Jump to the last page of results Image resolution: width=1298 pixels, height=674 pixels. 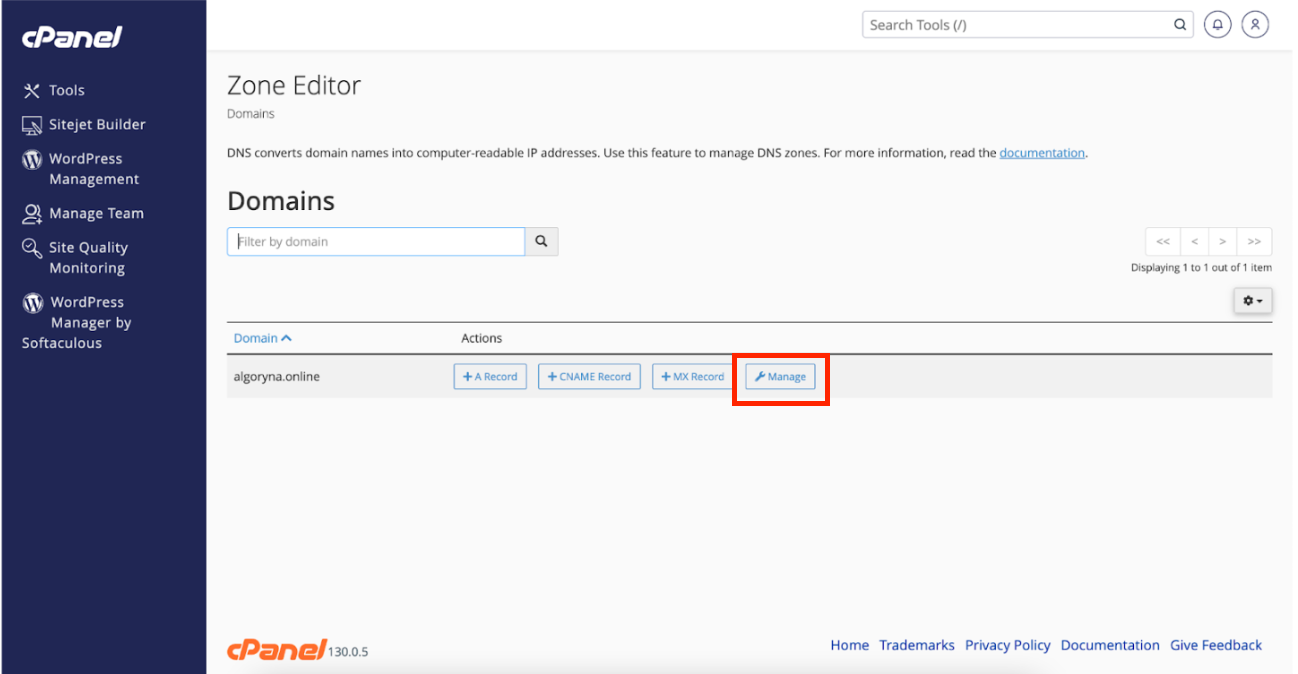tap(1254, 241)
